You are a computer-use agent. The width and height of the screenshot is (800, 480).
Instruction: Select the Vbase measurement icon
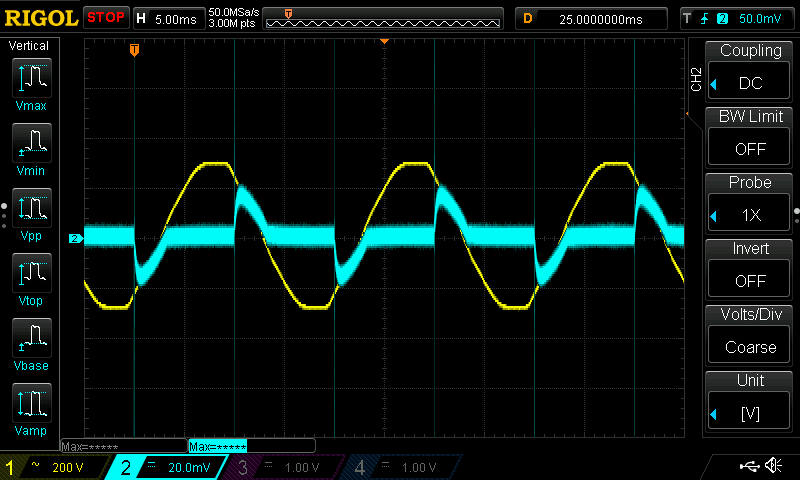32,338
